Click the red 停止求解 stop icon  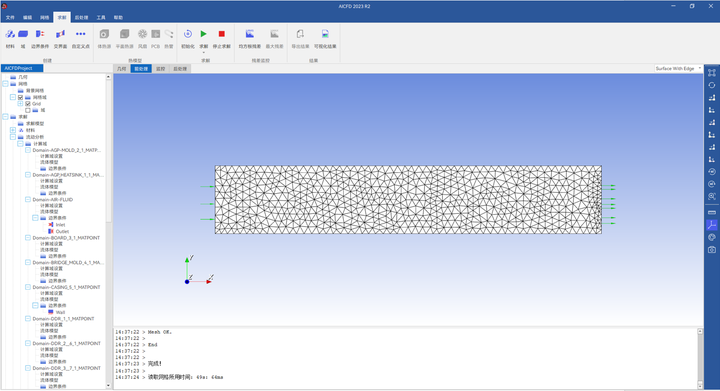(221, 34)
